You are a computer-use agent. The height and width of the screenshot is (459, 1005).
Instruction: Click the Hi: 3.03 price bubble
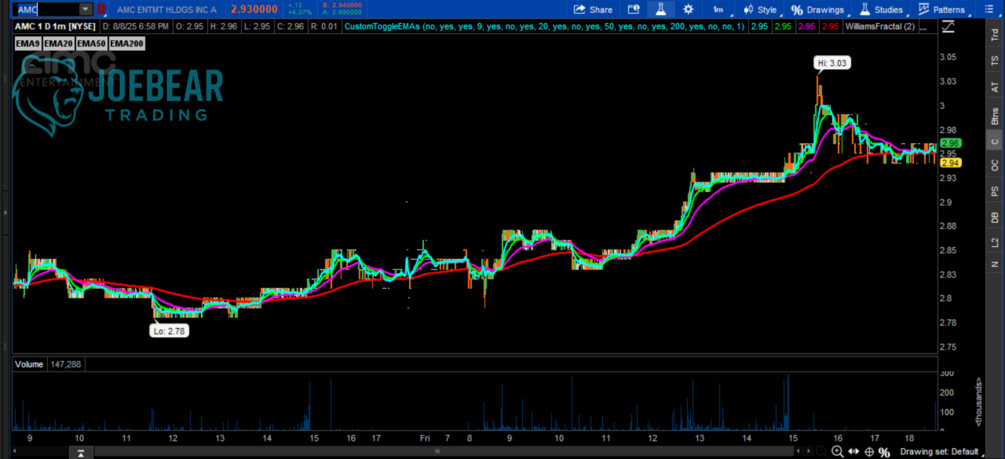click(832, 63)
